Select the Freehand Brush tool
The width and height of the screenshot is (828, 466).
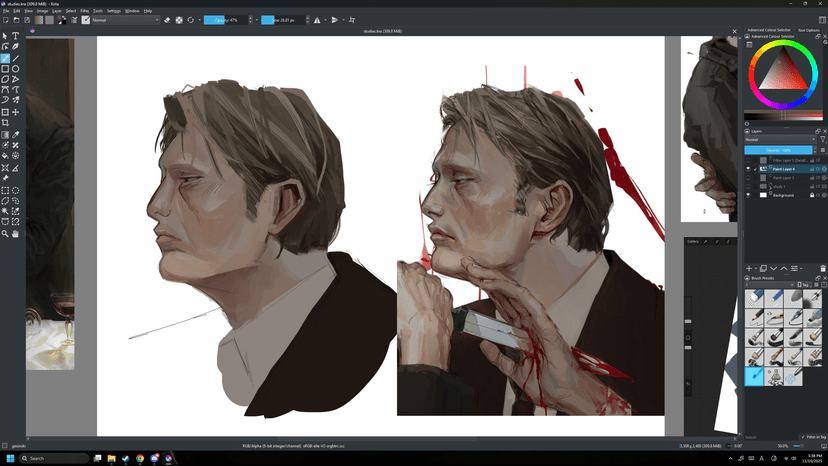click(x=5, y=58)
